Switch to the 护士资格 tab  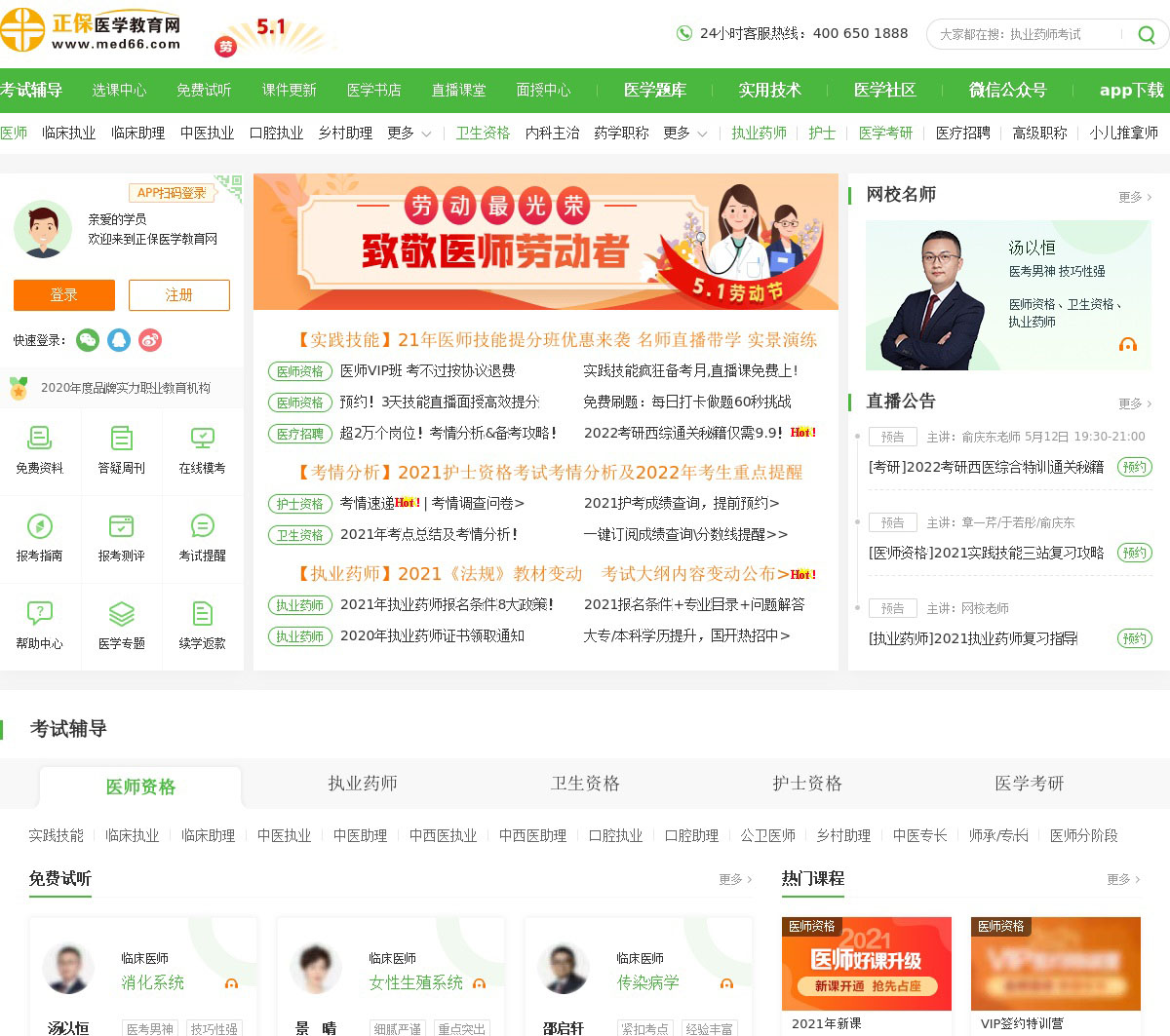[807, 784]
